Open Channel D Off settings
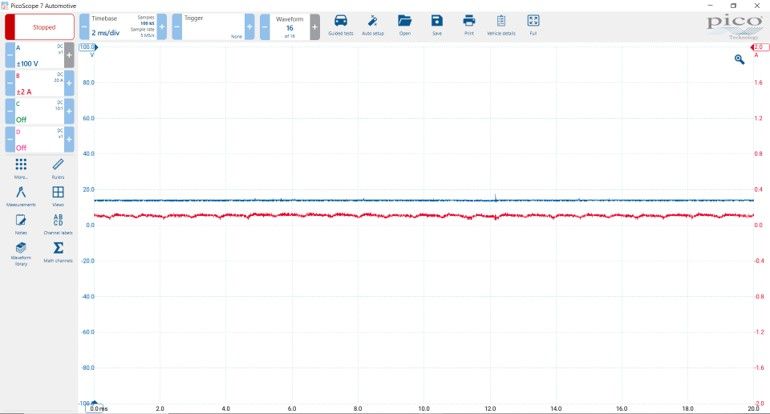 coord(39,138)
